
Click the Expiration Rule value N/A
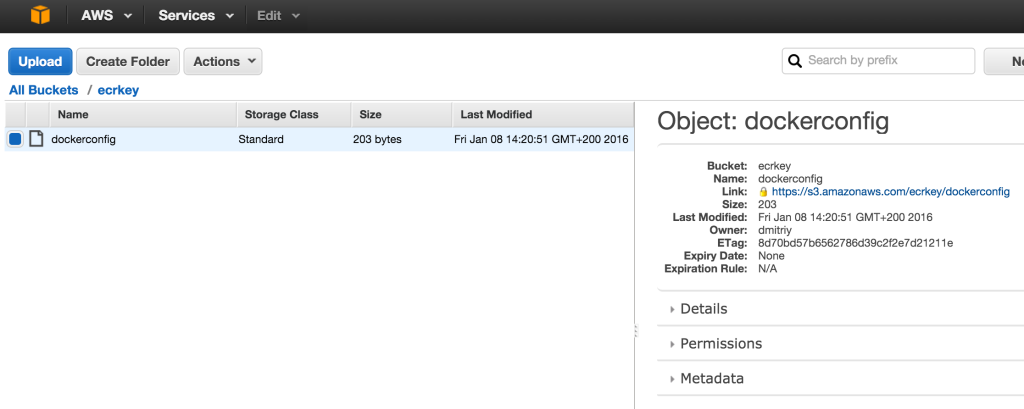click(x=768, y=269)
